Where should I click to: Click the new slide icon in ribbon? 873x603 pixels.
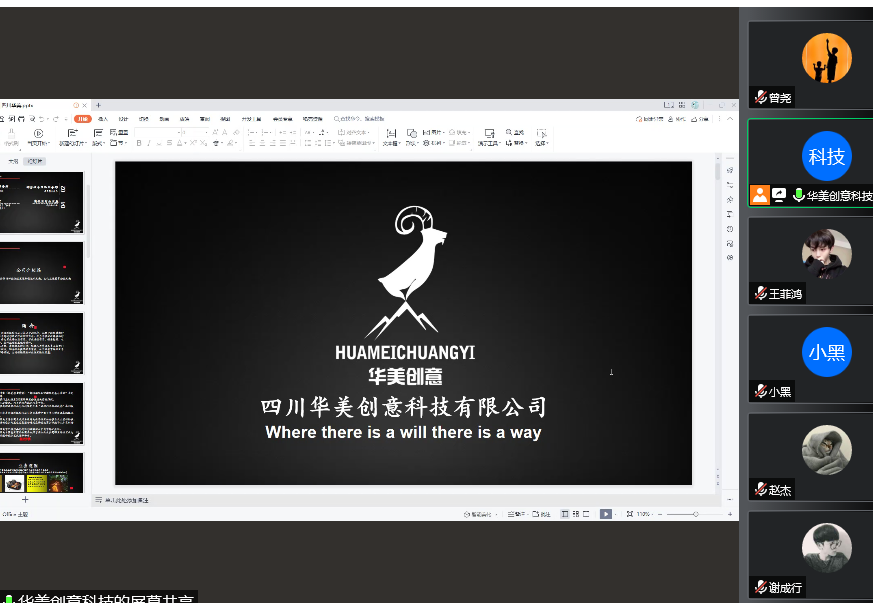[73, 134]
